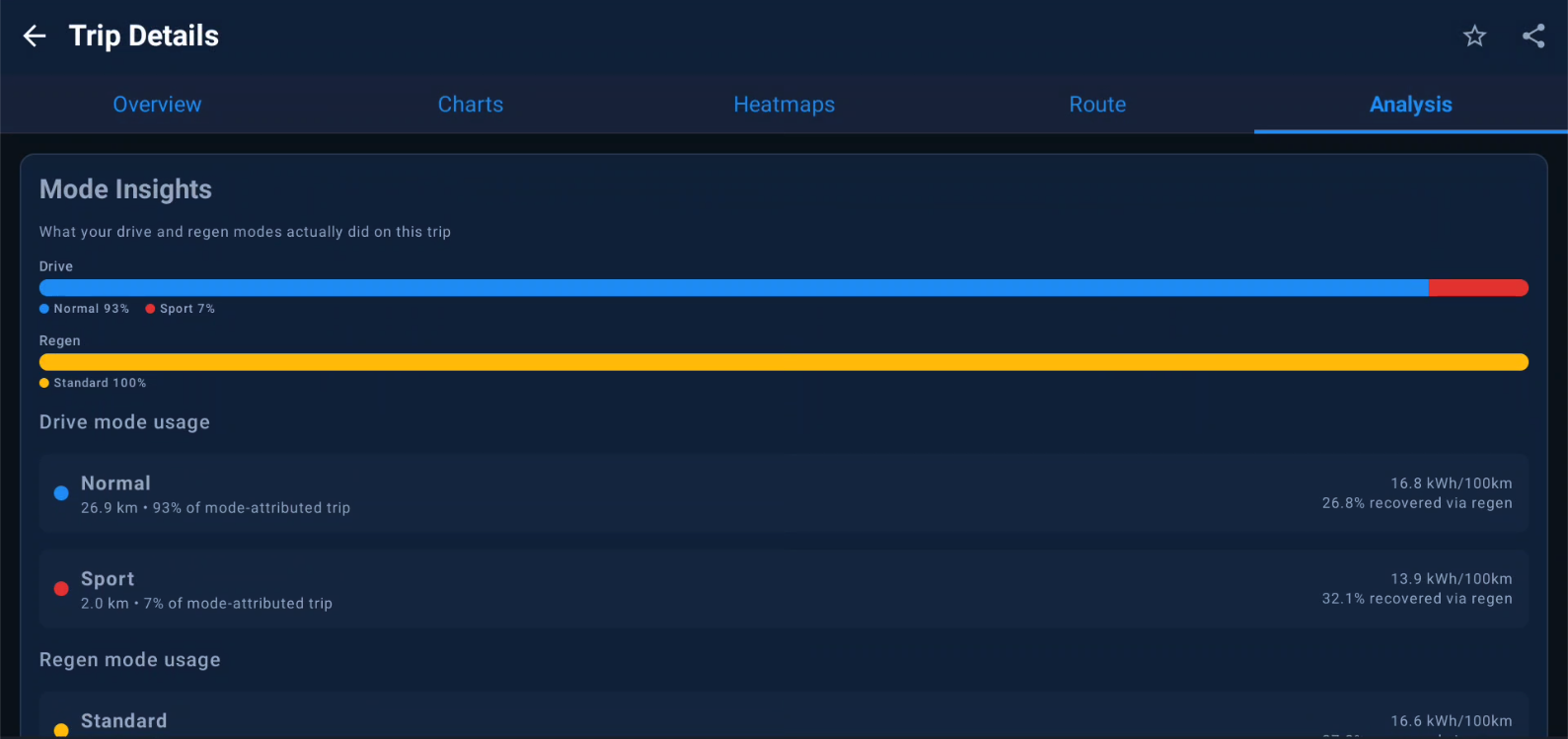Favorite this trip with the star icon

point(1474,37)
